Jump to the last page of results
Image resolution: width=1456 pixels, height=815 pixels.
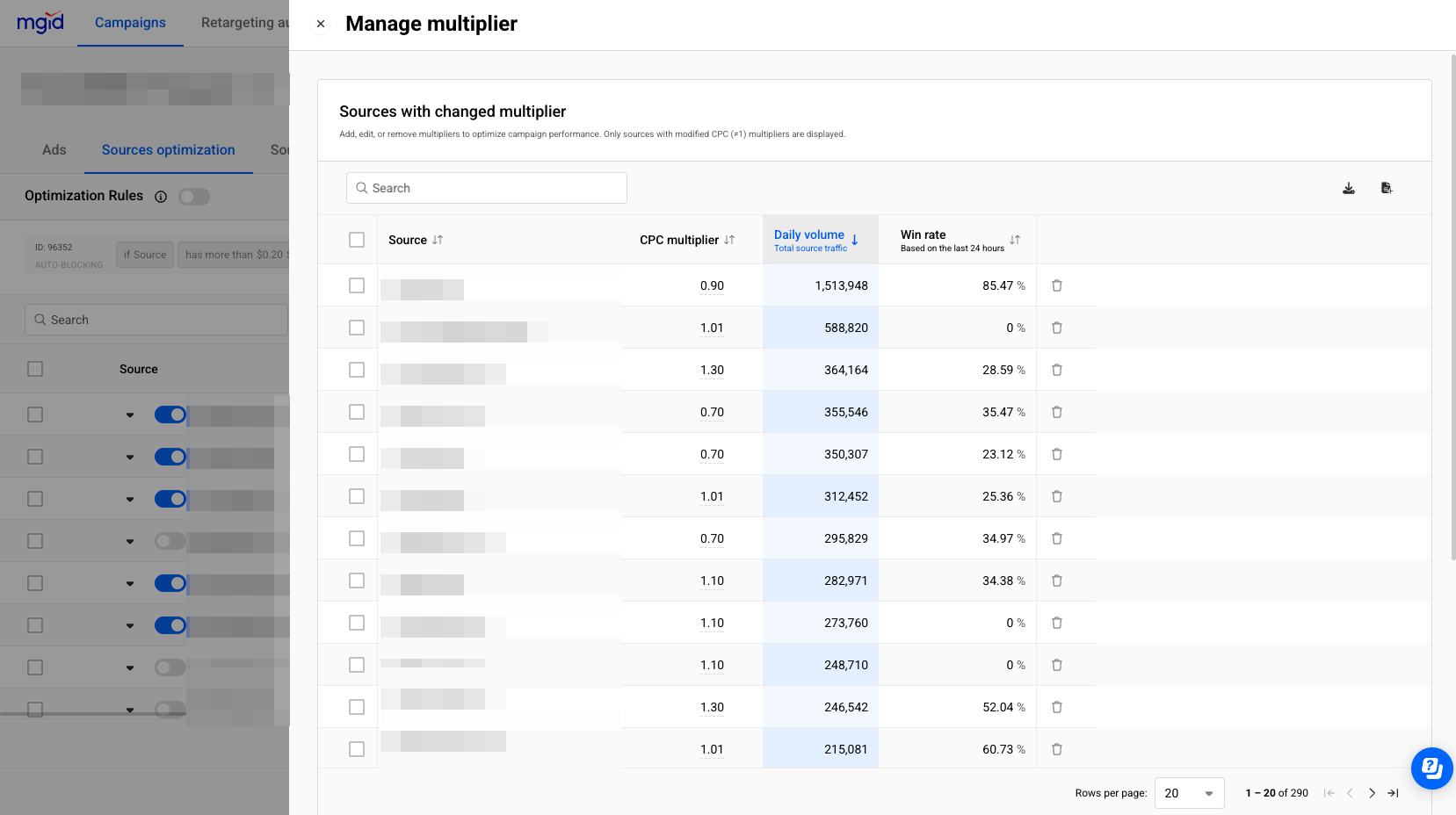pos(1393,793)
